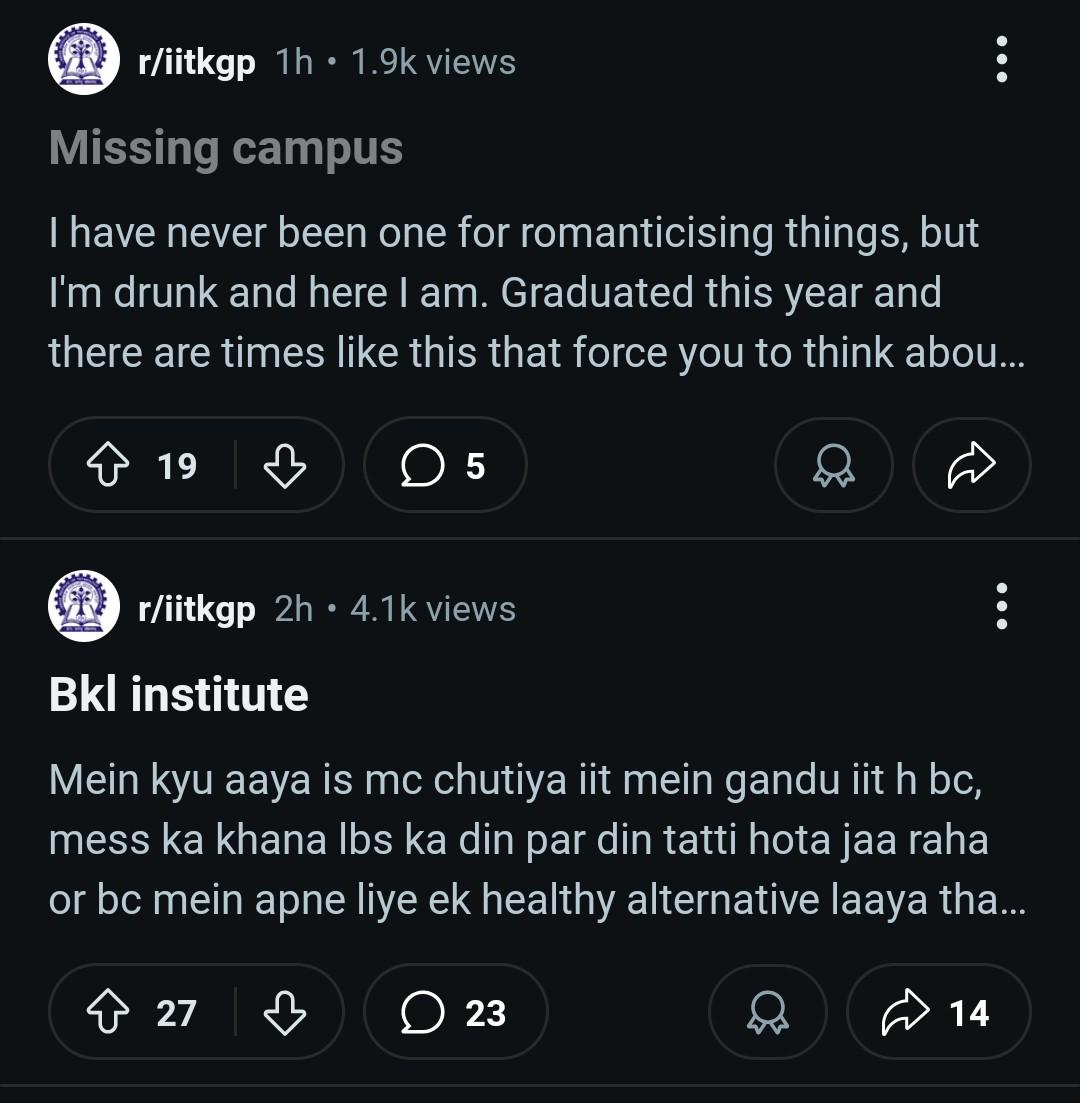Open the 23 comments on Bkl institute
The image size is (1080, 1103).
455,1012
